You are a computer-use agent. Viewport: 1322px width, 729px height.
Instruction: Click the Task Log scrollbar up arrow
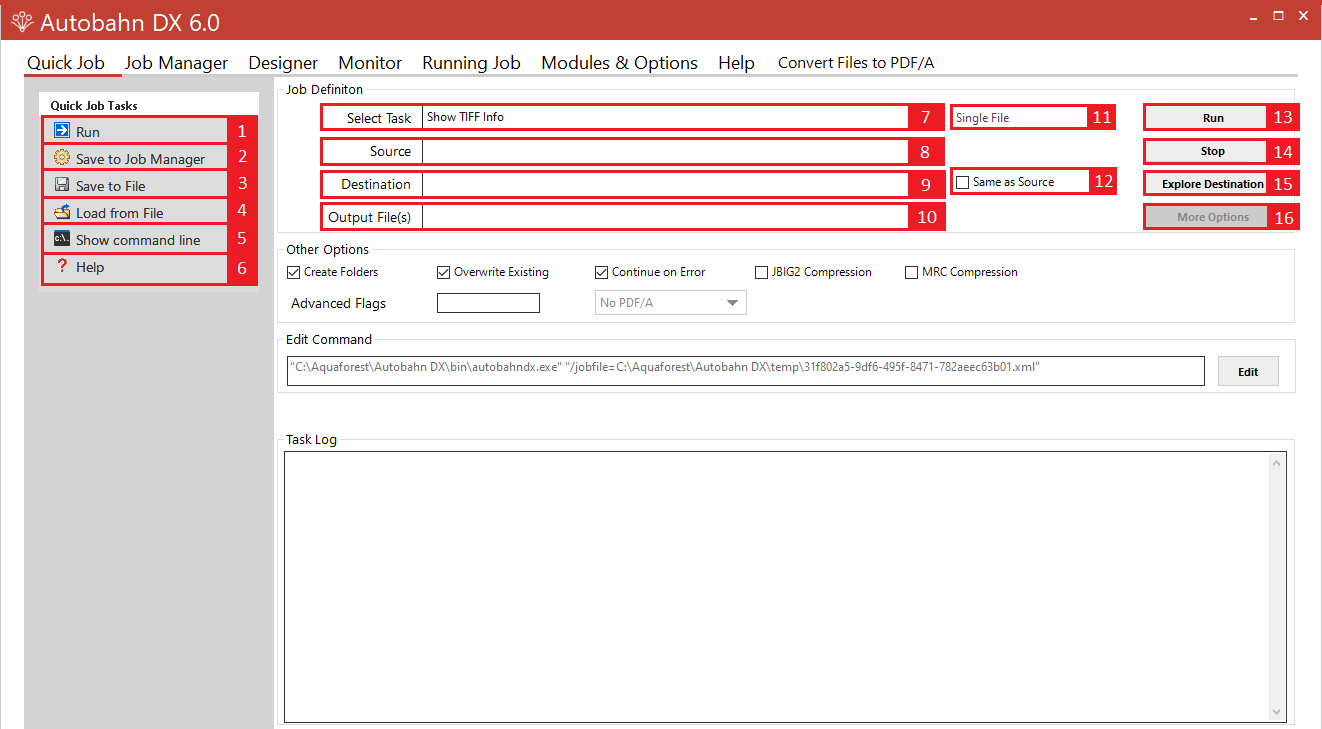(x=1277, y=463)
